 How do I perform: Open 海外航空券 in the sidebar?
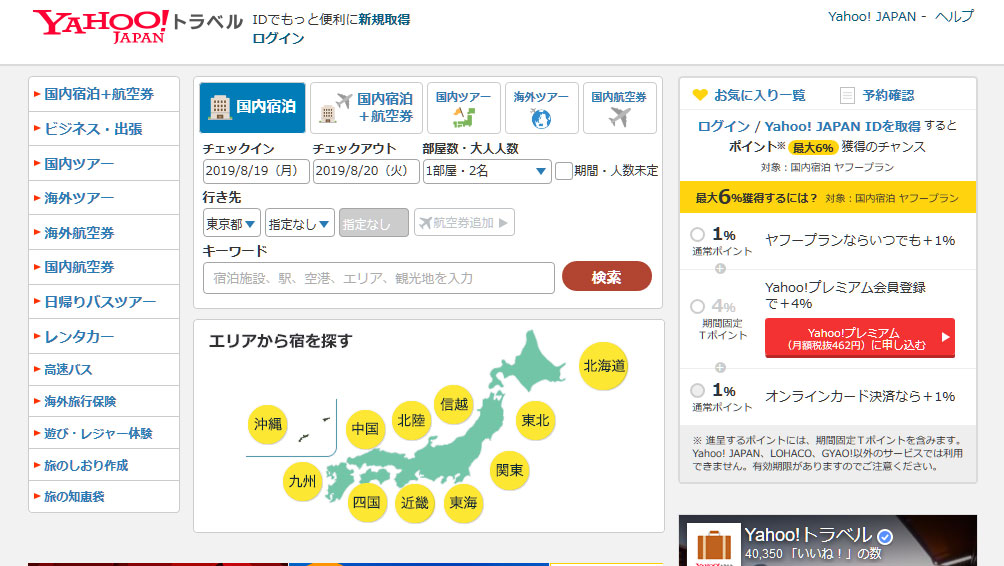pyautogui.click(x=104, y=232)
